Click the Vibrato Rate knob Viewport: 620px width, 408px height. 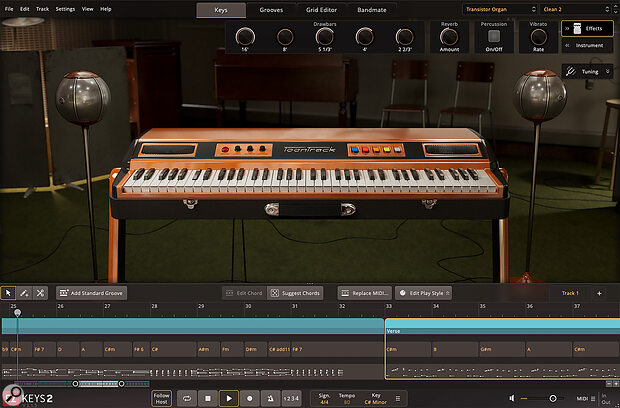tap(538, 37)
